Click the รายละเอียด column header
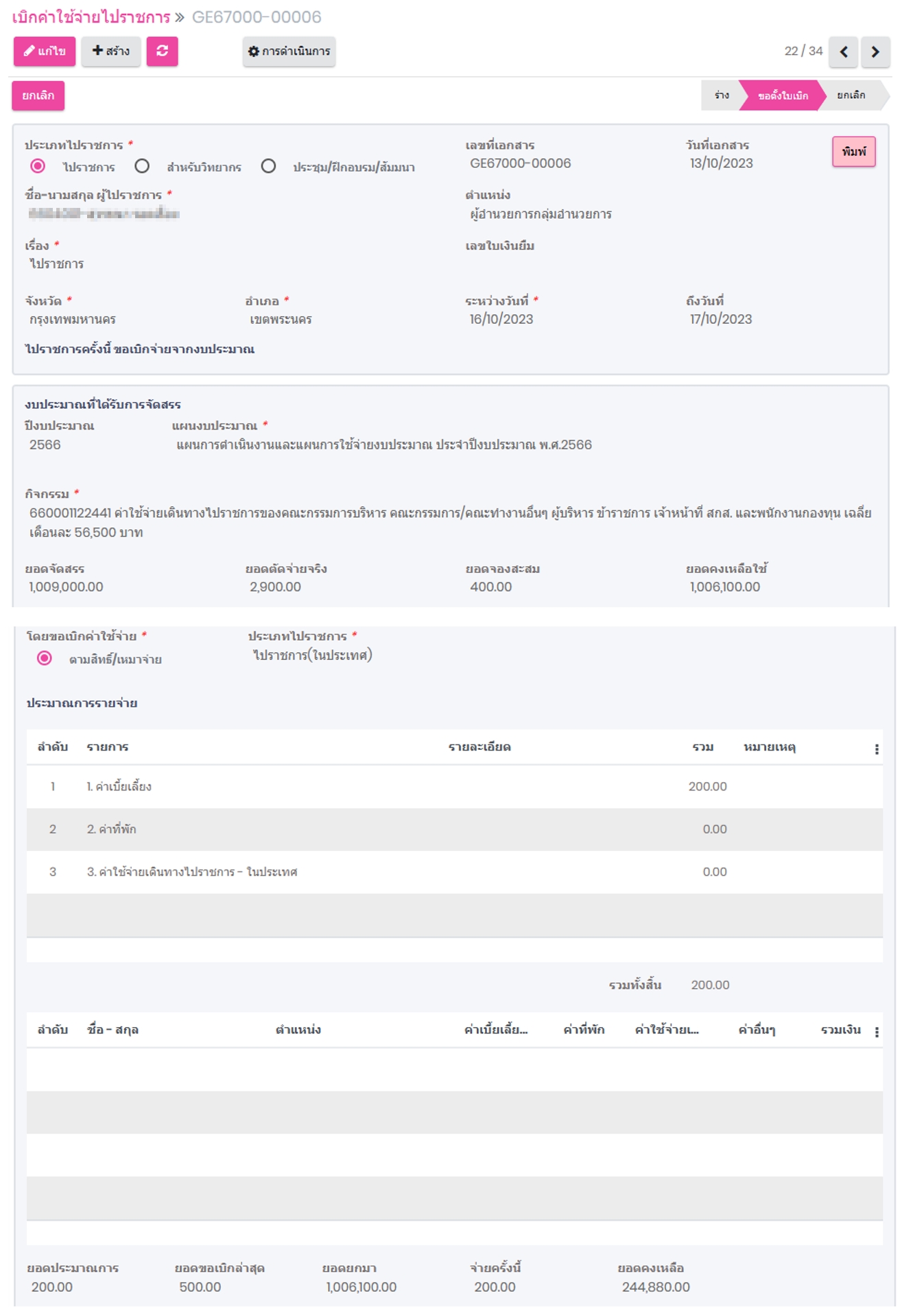Viewport: 902px width, 1316px height. point(479,747)
